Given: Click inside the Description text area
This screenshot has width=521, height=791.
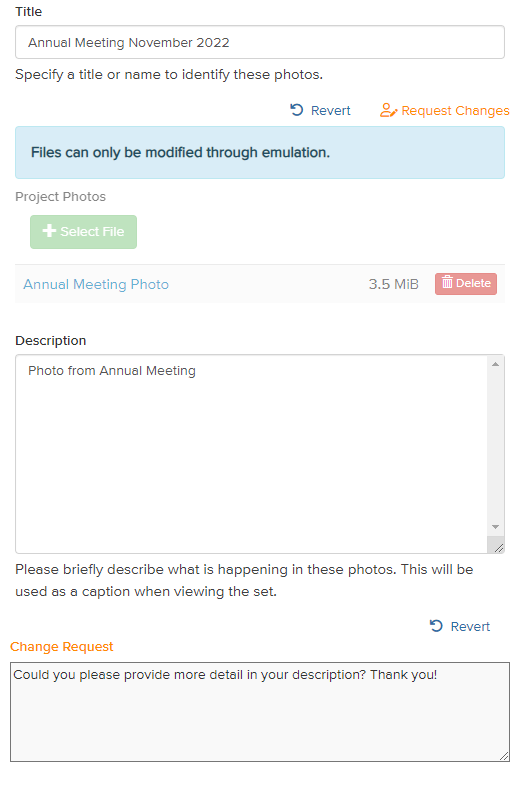Looking at the screenshot, I should [x=251, y=454].
